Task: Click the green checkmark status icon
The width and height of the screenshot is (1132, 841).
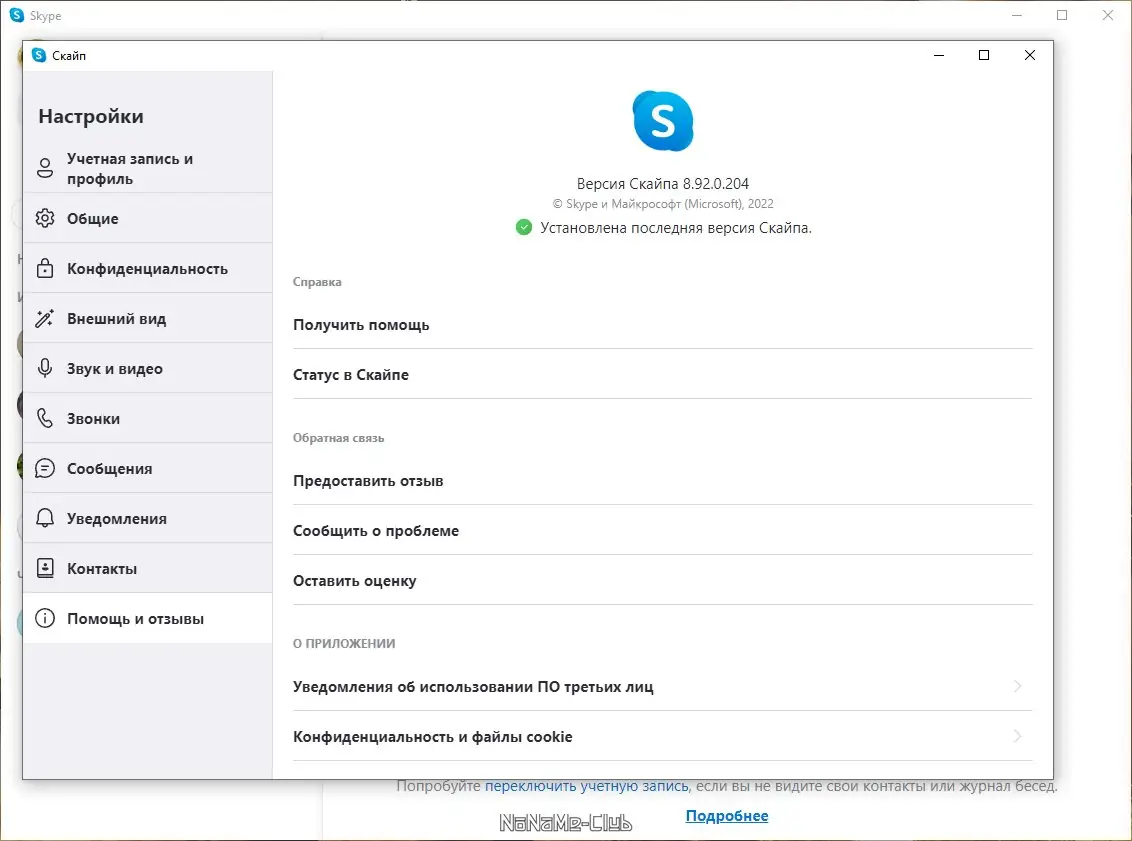Action: [x=523, y=227]
